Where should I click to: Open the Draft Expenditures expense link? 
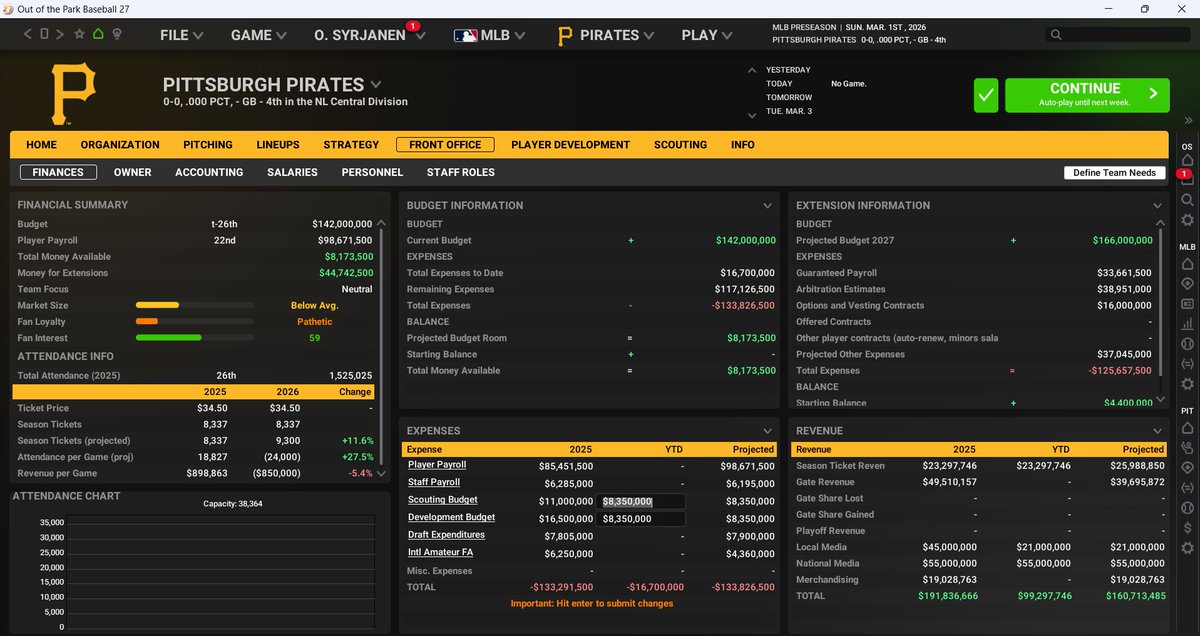446,535
